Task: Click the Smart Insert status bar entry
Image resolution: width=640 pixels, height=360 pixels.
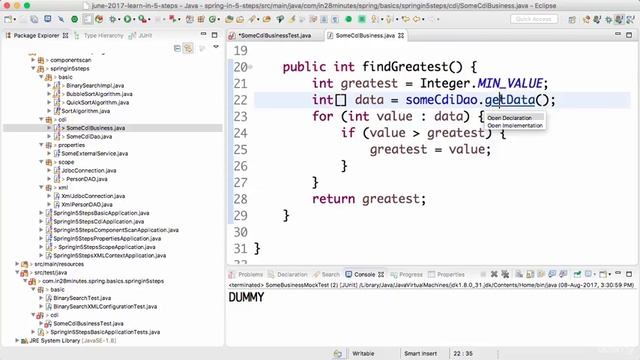Action: pos(420,353)
